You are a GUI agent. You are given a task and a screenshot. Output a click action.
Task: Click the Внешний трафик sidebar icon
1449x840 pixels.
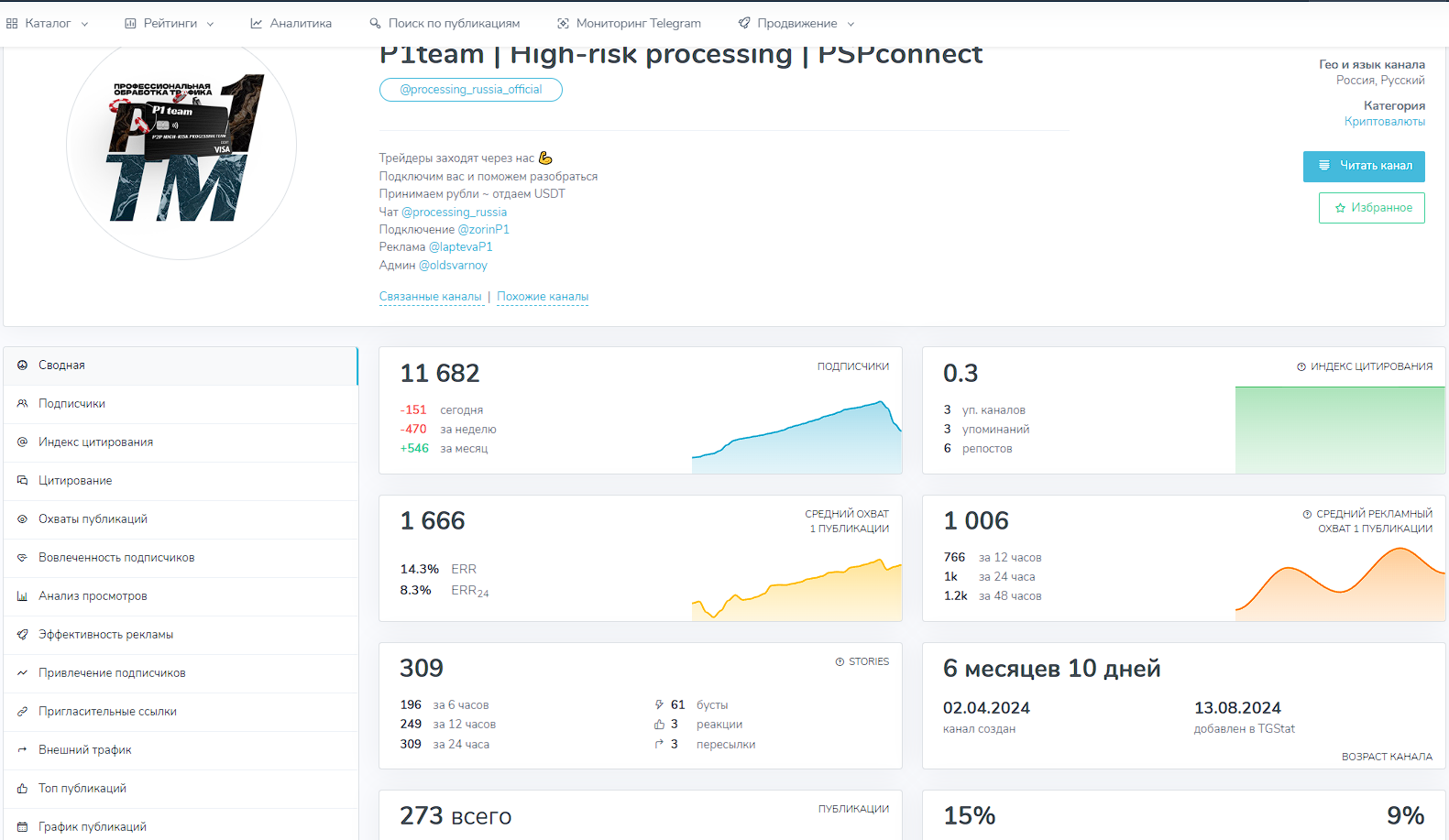click(x=22, y=749)
